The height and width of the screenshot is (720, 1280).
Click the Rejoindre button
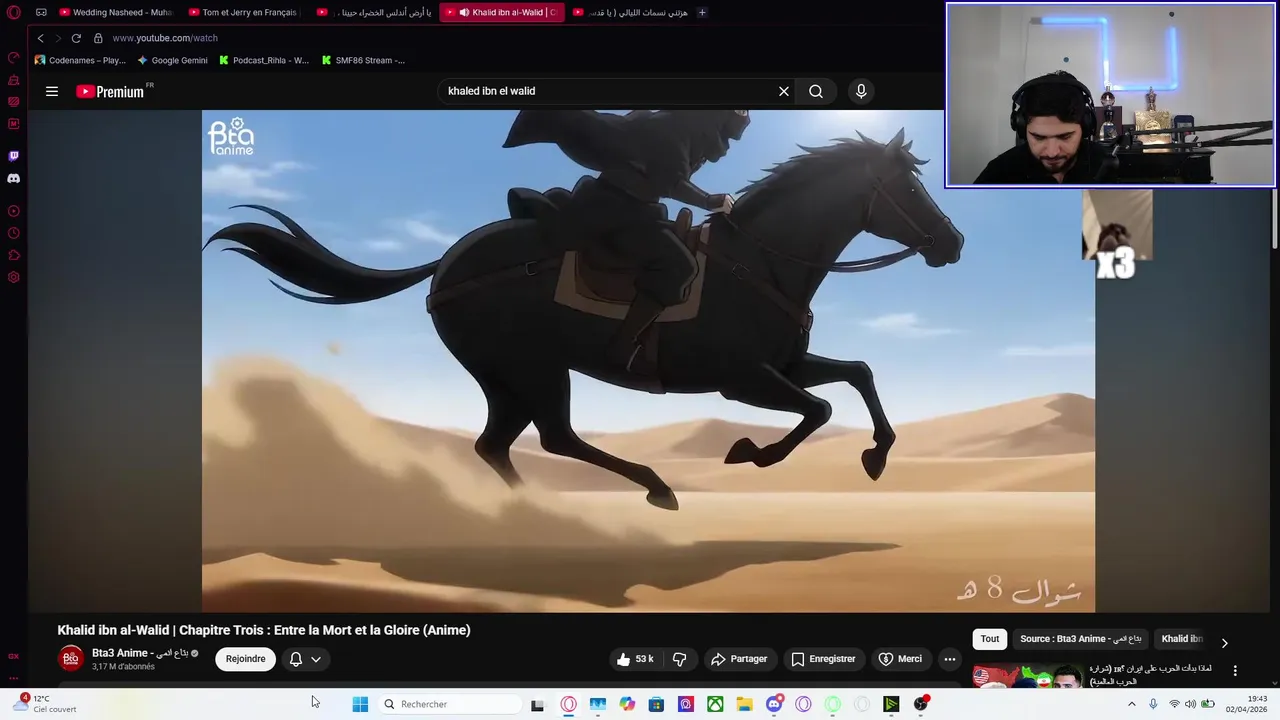[x=246, y=659]
